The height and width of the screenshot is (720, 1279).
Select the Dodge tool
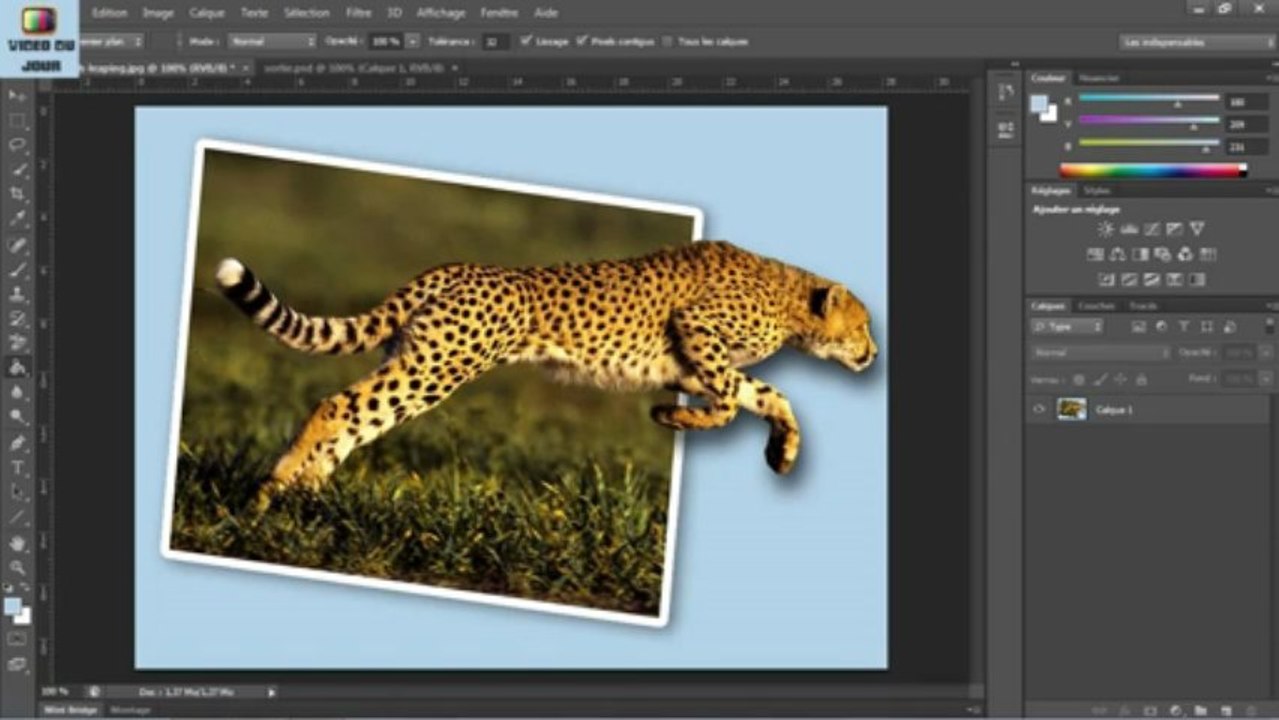pyautogui.click(x=17, y=417)
